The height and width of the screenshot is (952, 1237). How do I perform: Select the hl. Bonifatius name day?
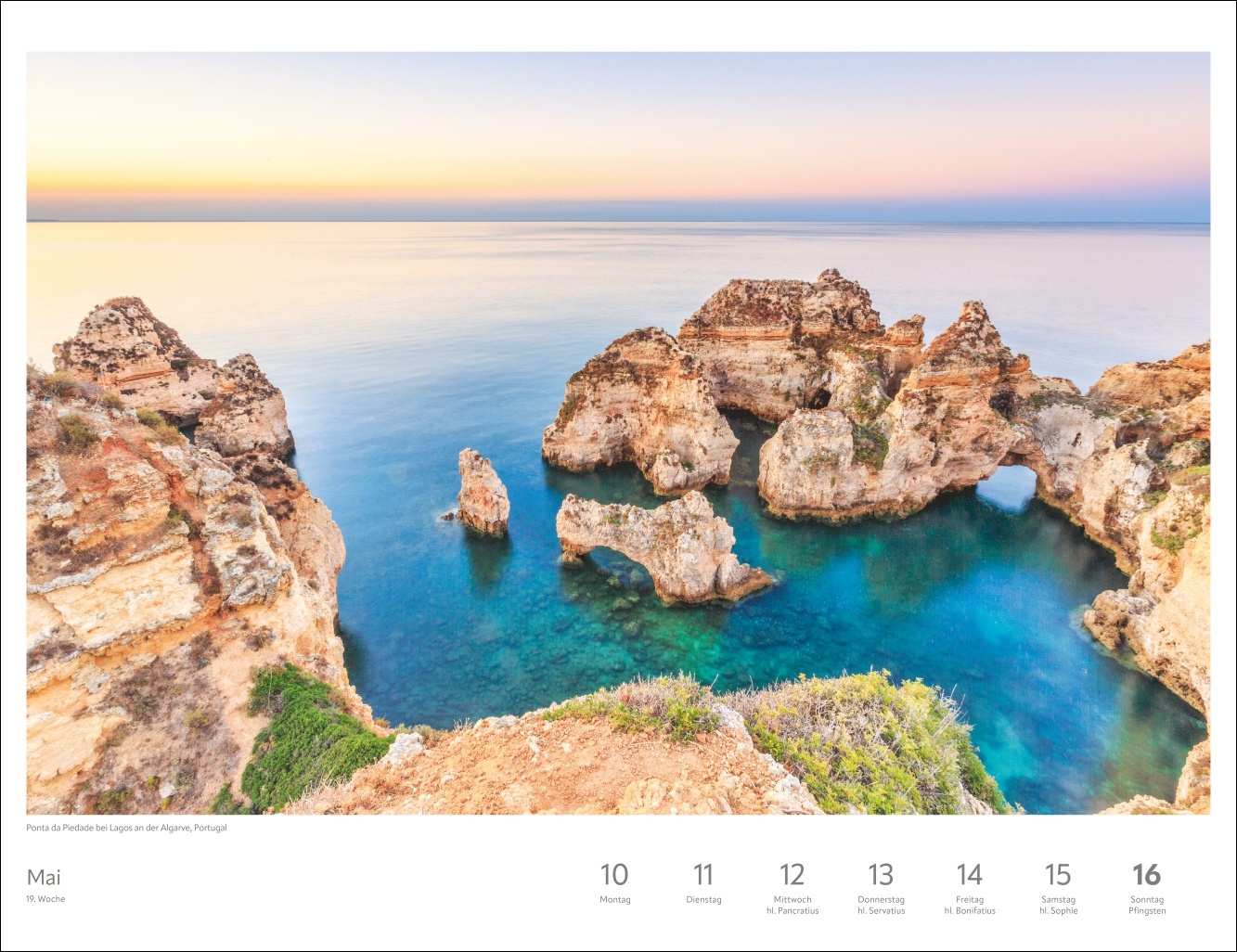click(x=970, y=911)
